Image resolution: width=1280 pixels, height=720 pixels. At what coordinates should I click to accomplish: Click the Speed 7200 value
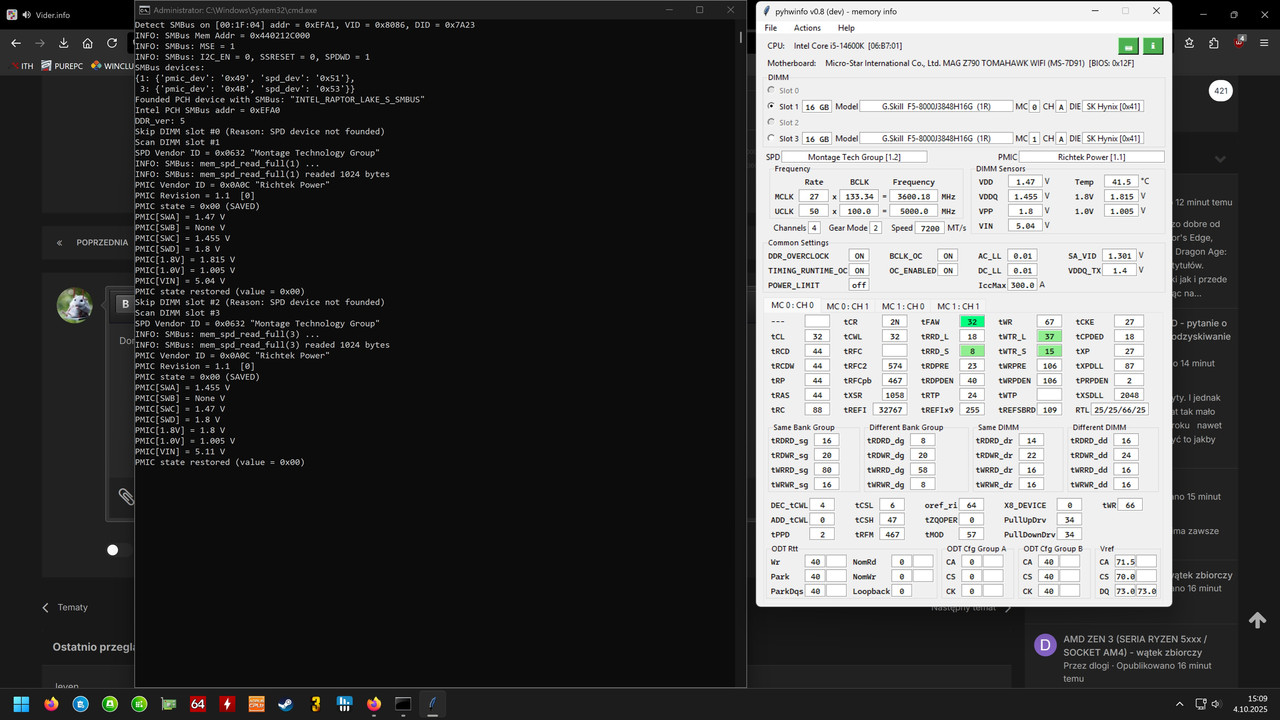click(930, 228)
